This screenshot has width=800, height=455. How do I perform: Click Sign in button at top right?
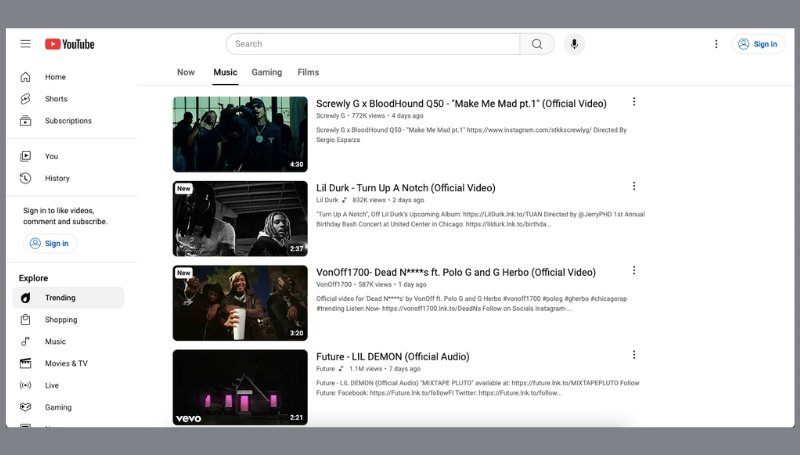point(758,44)
